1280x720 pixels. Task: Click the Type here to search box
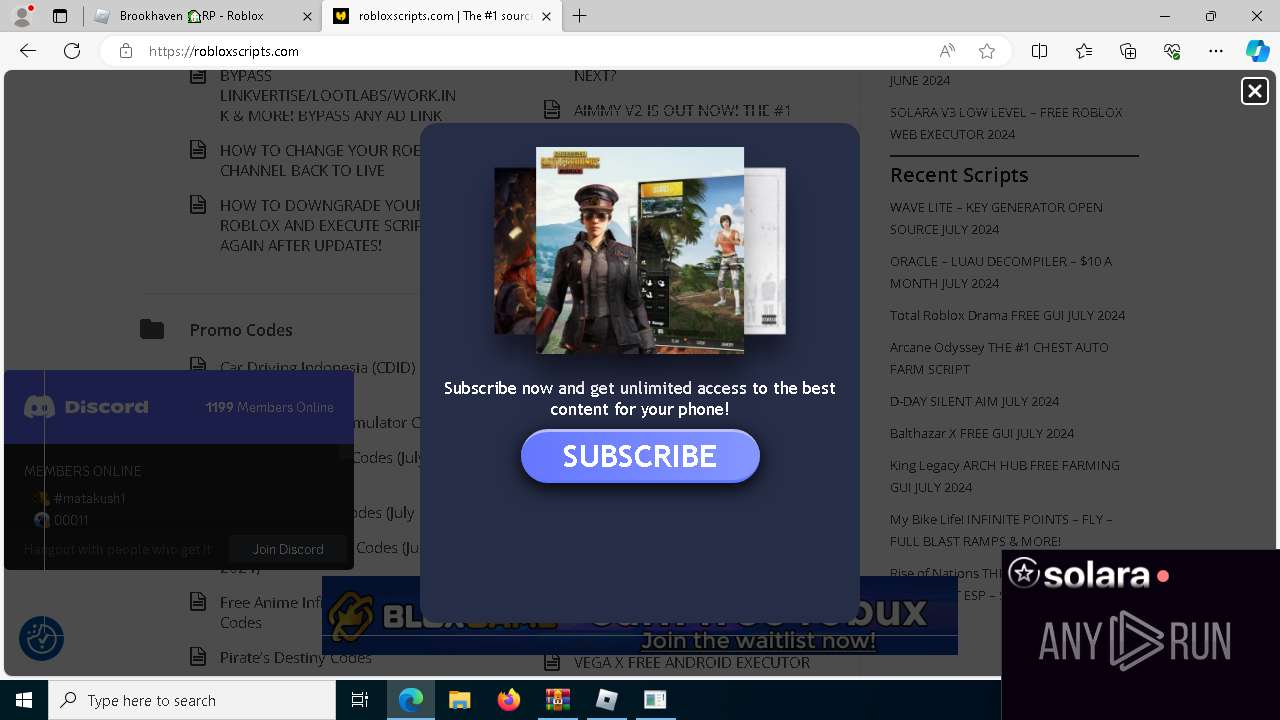coord(192,700)
